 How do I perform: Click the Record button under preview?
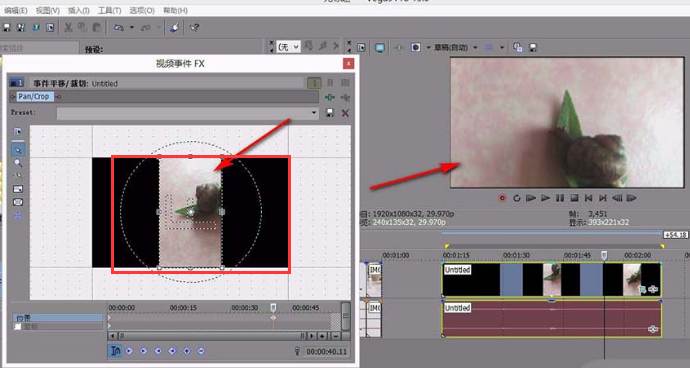tap(502, 198)
